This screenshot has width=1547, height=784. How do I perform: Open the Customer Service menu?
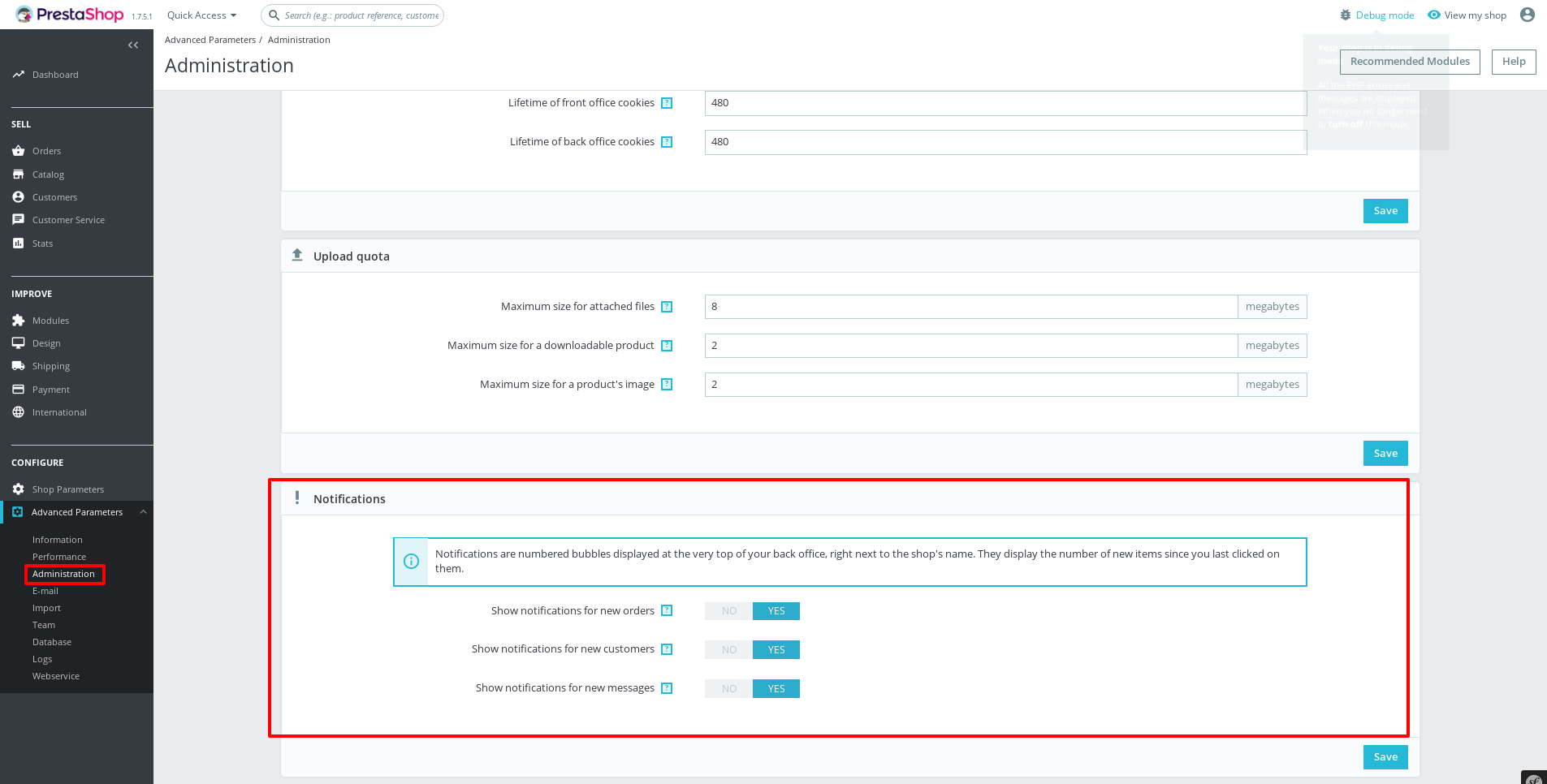click(68, 220)
